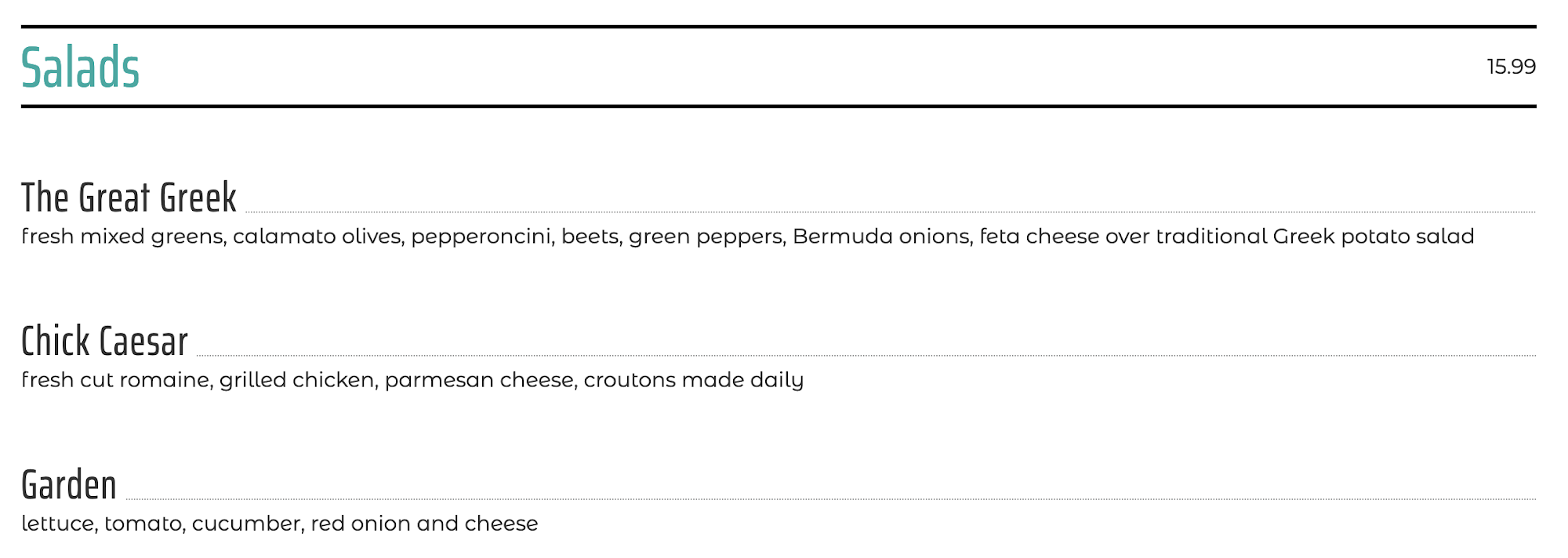Click "red onion and cheese" text
Image resolution: width=1568 pixels, height=558 pixels.
tap(424, 524)
